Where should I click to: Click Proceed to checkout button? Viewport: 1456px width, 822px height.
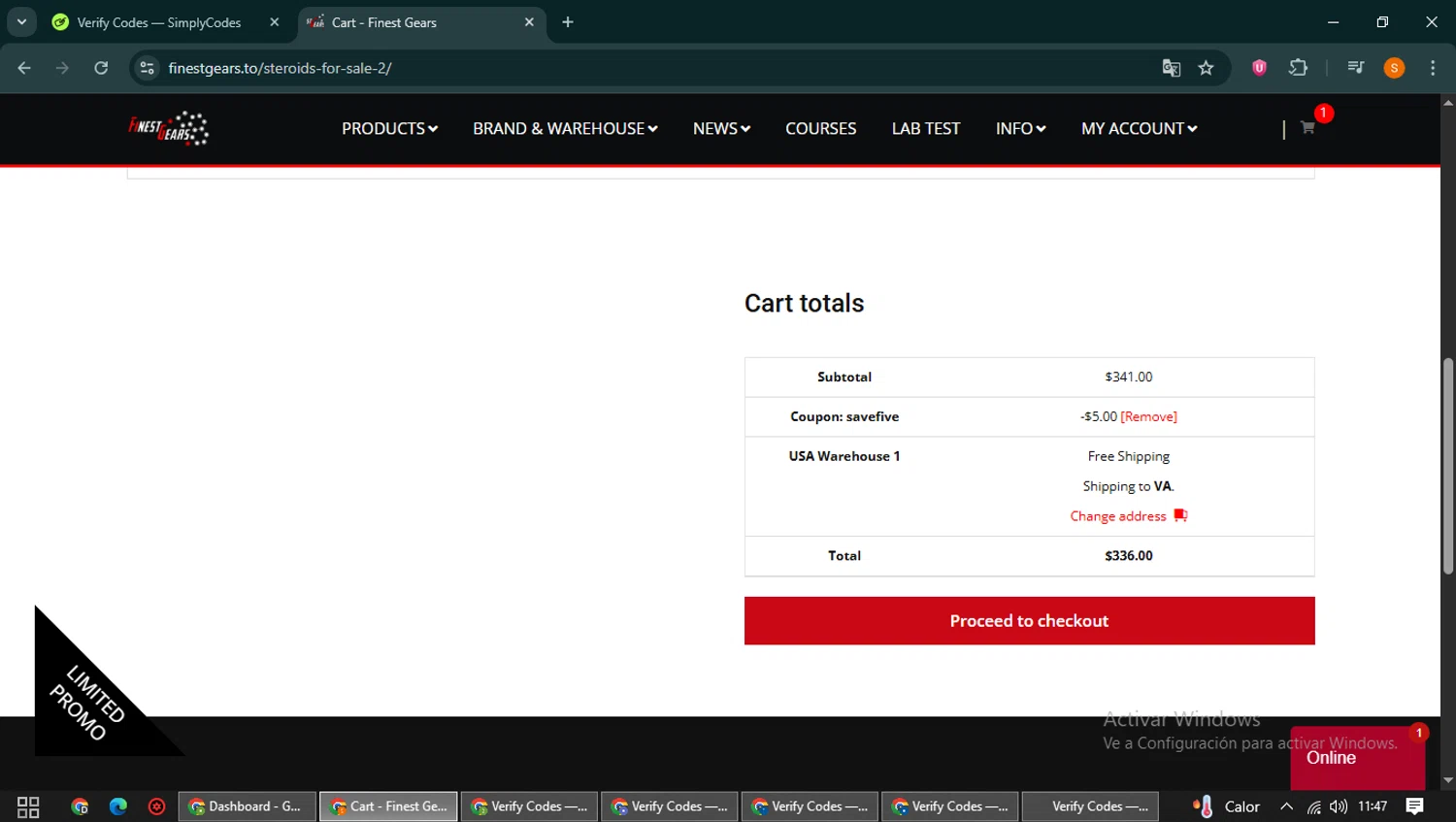click(1029, 621)
